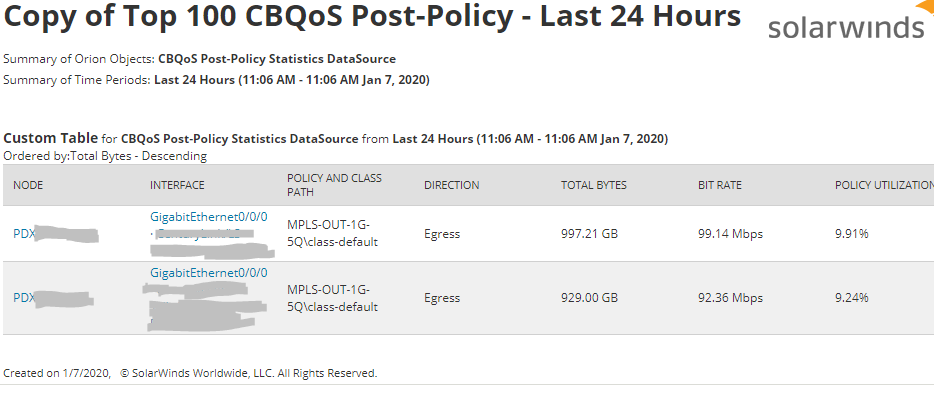Click the SolarWinds Worldwide copyright footer text
Viewport: 934px width, 411px height.
coord(248,373)
